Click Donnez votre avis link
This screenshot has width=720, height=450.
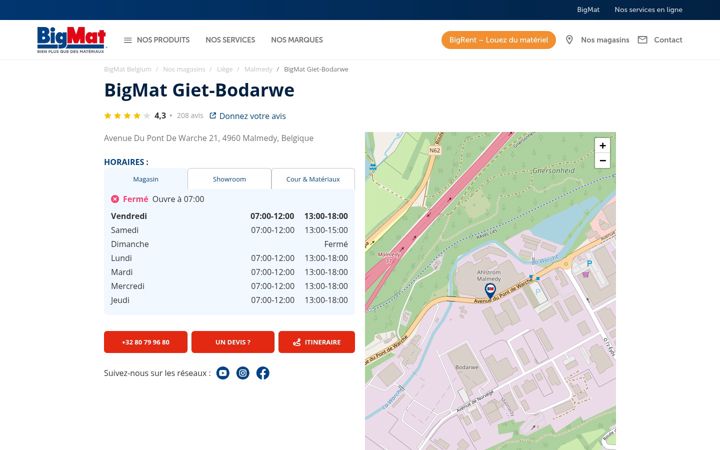[x=253, y=116]
